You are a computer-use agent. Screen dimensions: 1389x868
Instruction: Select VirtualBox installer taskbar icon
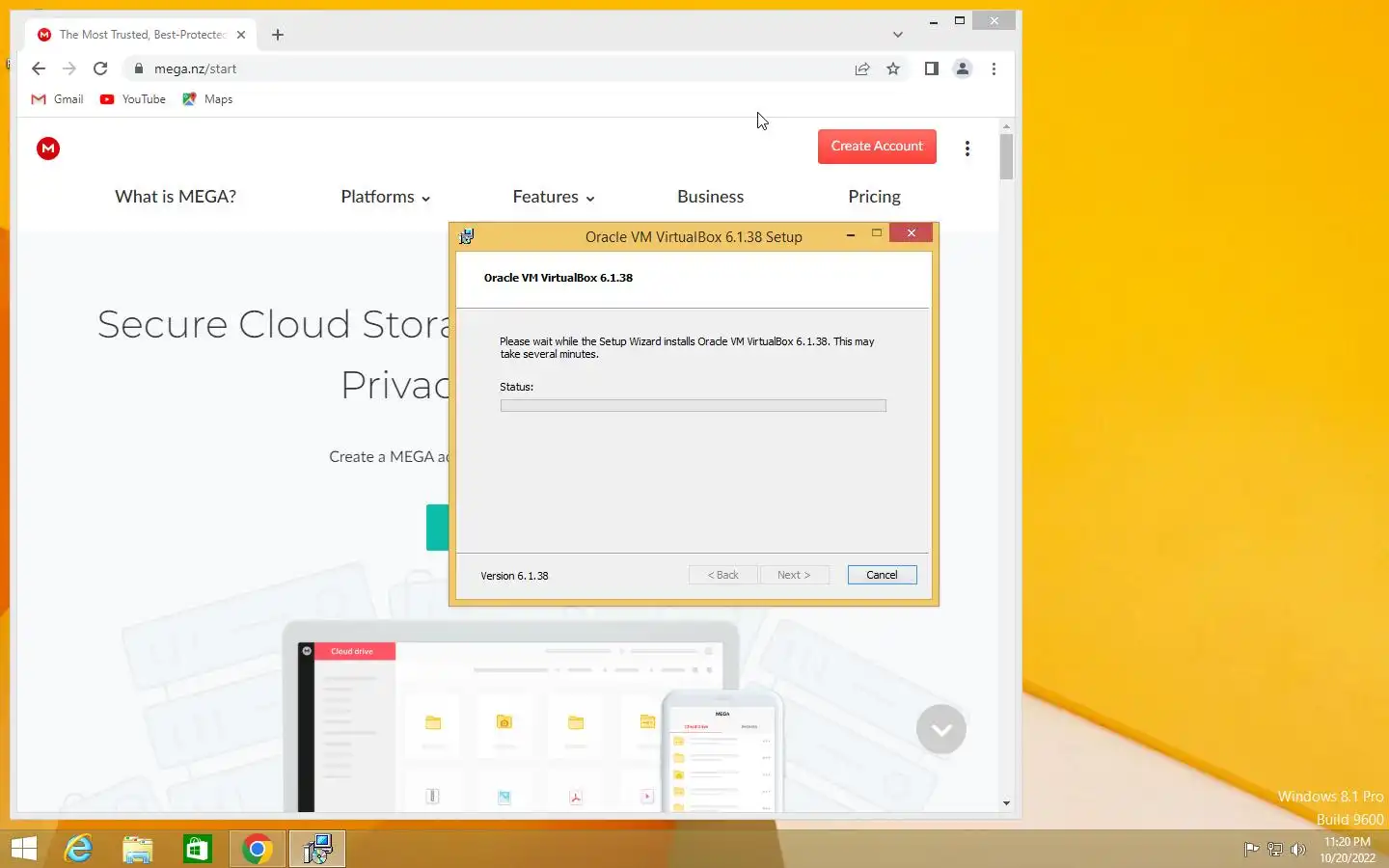tap(317, 849)
